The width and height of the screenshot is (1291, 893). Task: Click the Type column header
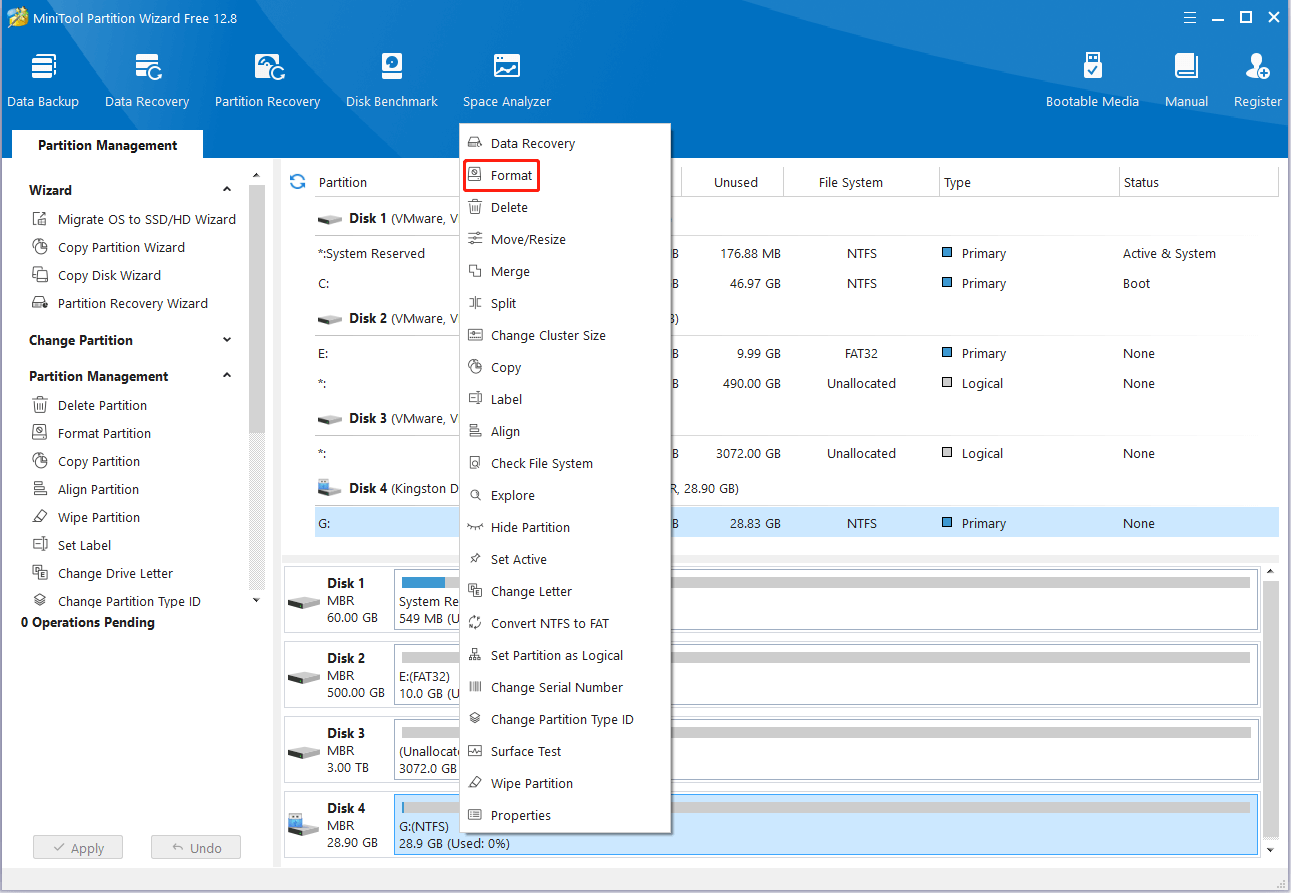(x=1029, y=182)
